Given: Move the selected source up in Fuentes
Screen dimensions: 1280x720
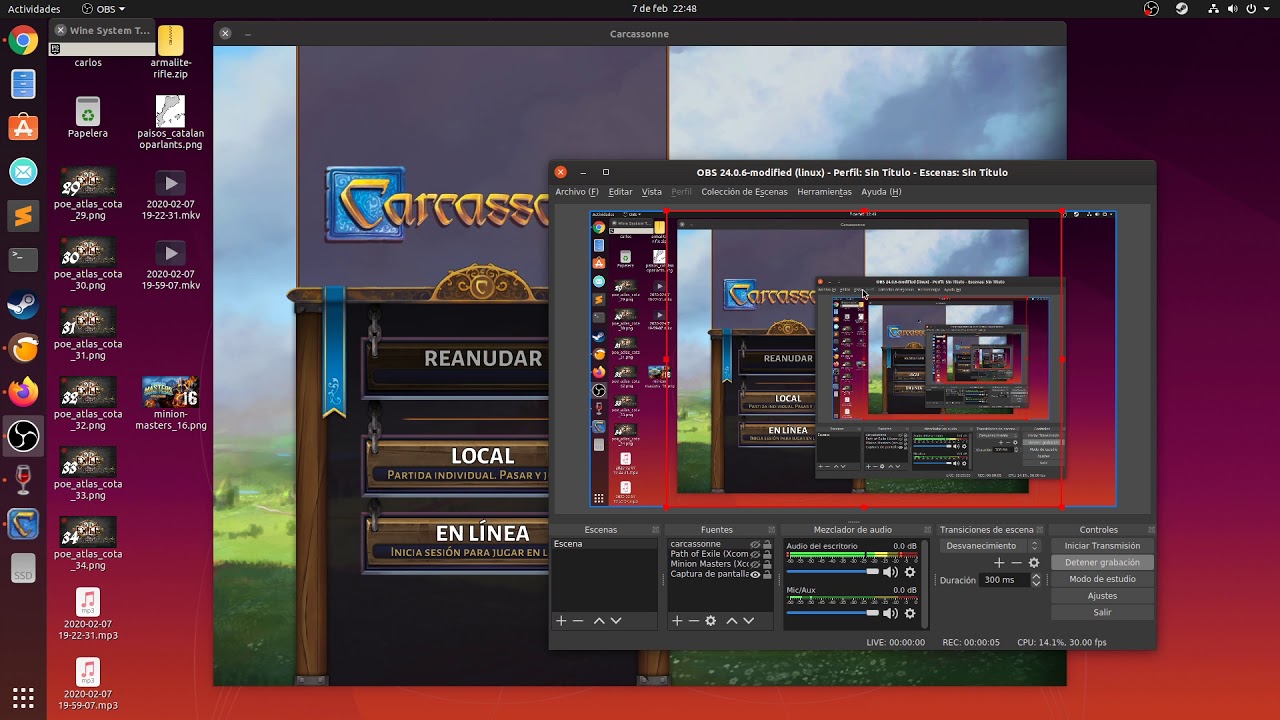Looking at the screenshot, I should pos(732,621).
